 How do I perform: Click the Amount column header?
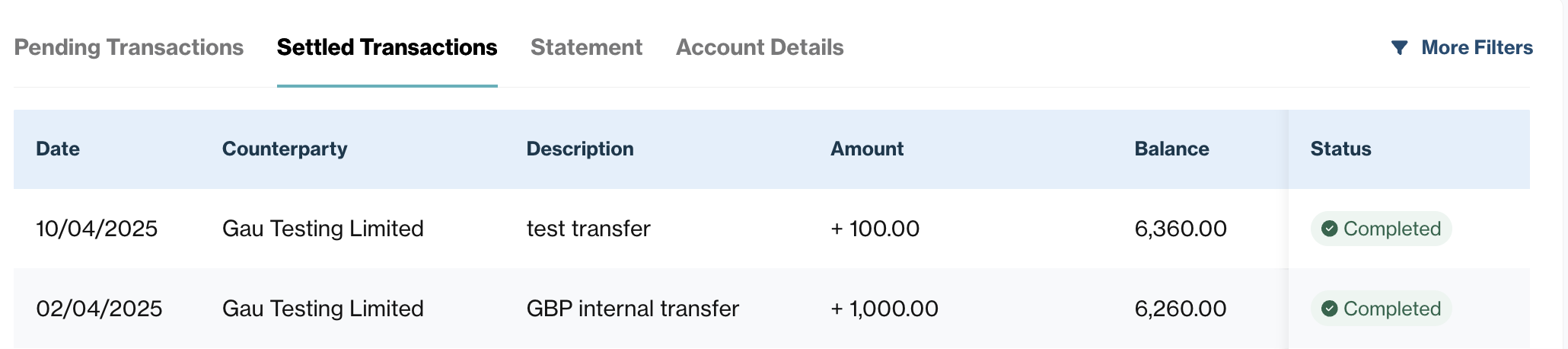click(x=867, y=149)
